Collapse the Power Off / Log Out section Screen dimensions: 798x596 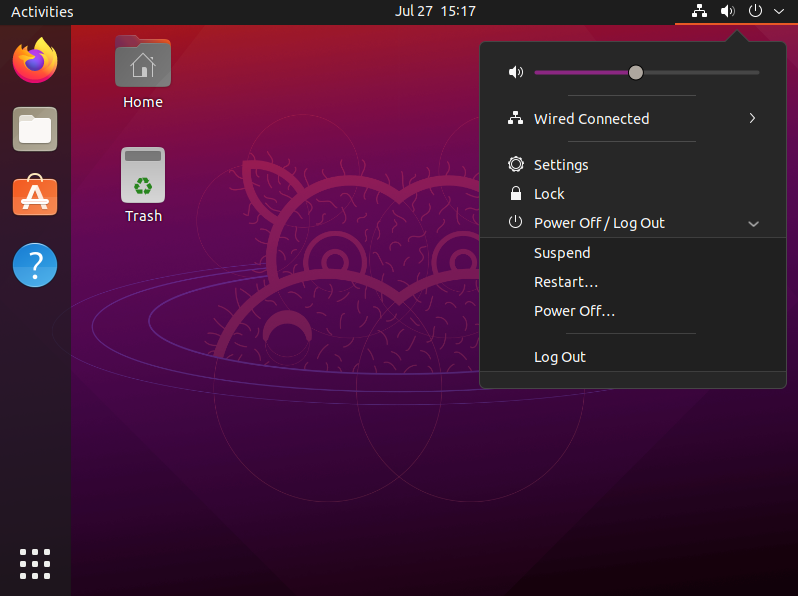pyautogui.click(x=753, y=224)
